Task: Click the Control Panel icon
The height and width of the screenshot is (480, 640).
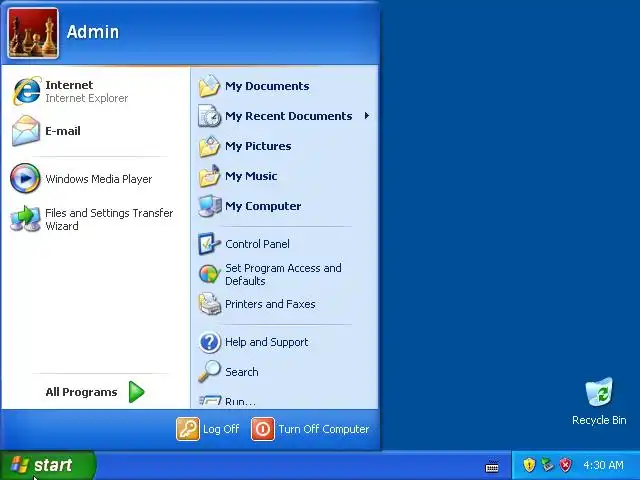Action: (209, 244)
